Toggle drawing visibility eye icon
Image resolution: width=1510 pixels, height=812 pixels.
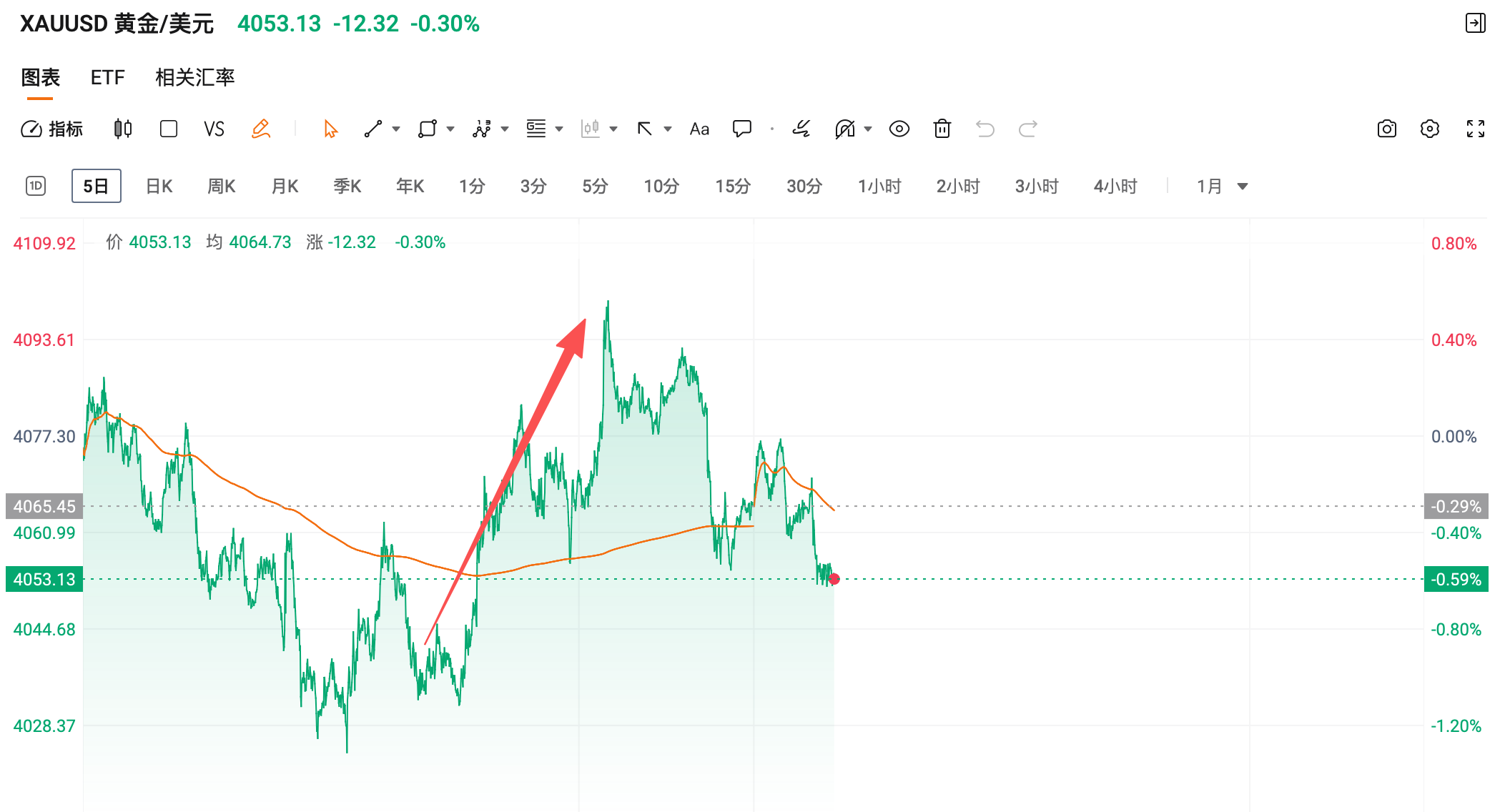899,129
